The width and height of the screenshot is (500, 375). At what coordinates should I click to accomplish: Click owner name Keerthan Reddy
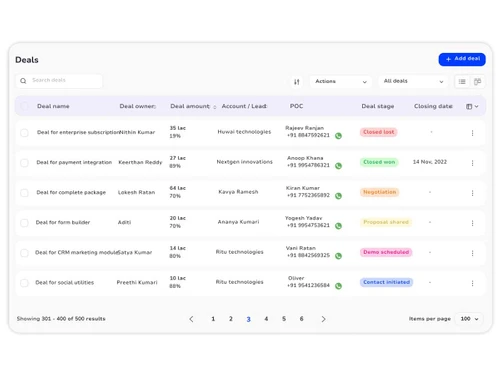point(140,162)
